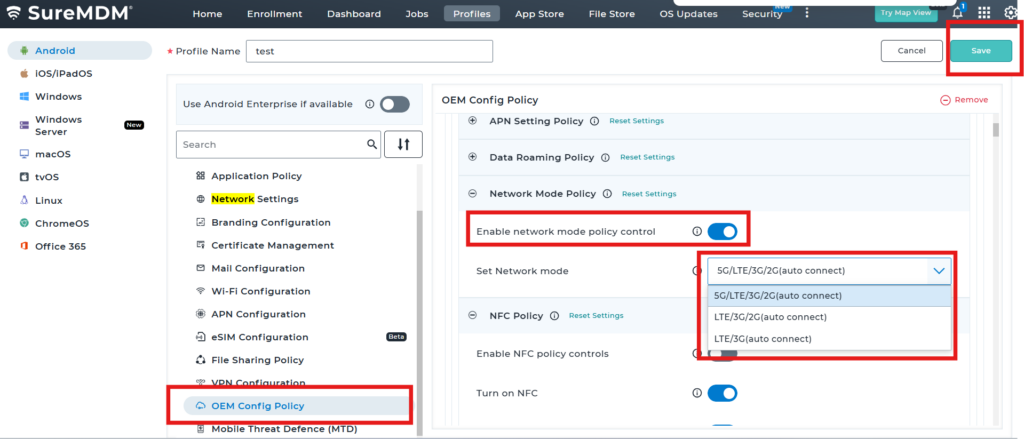Open the Security tab

[x=762, y=14]
